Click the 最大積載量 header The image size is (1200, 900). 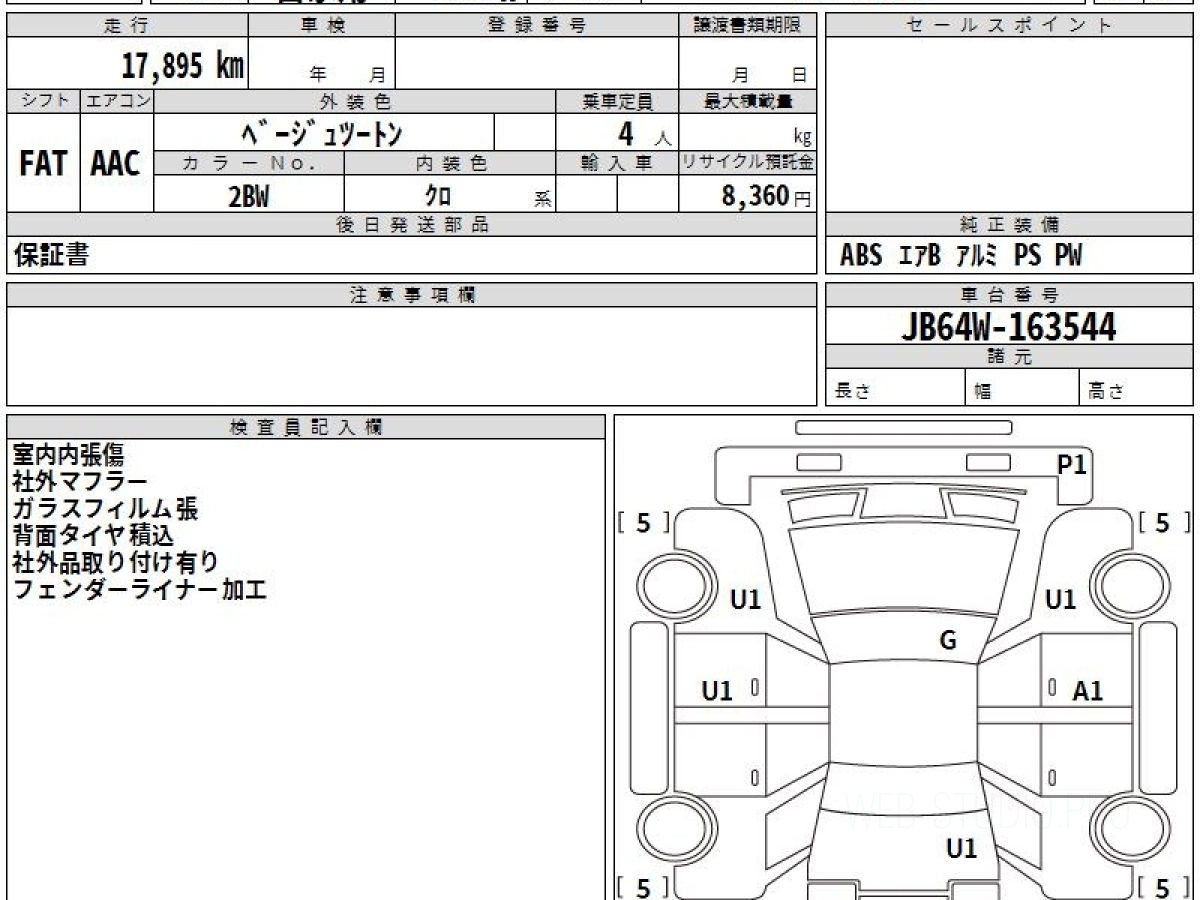pos(748,101)
